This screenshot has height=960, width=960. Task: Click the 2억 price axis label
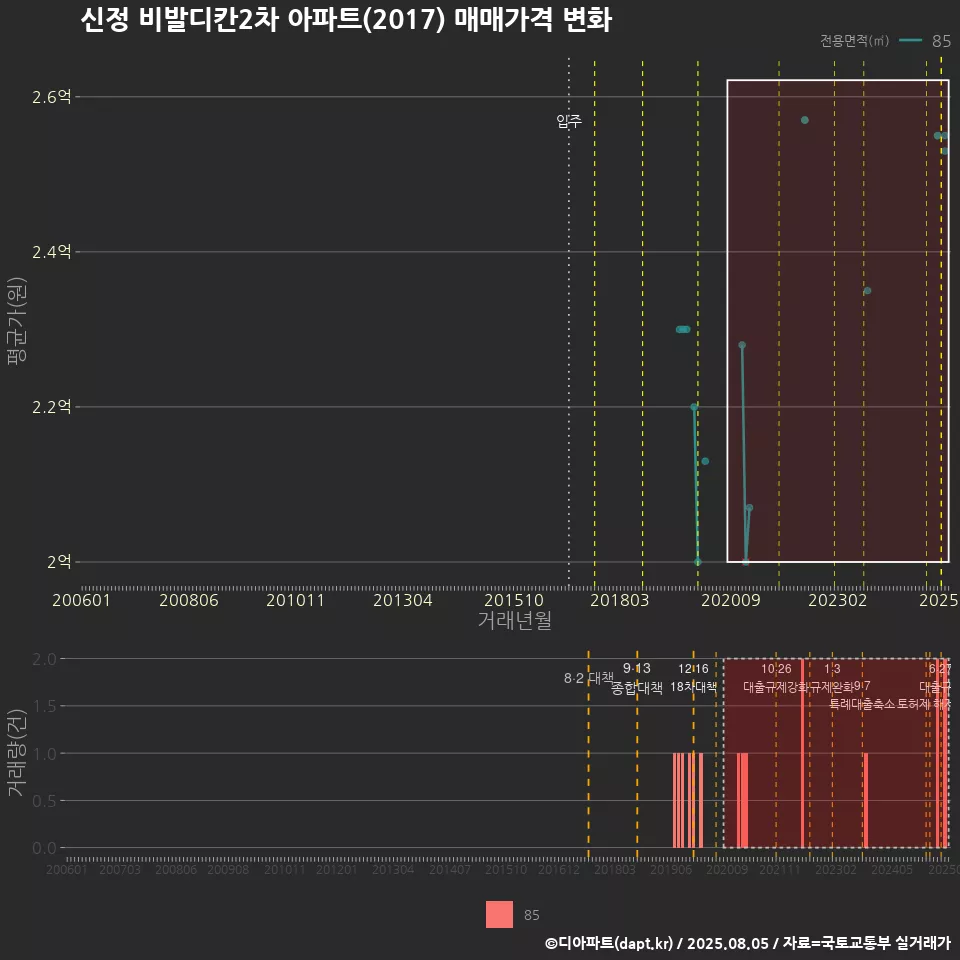pos(59,561)
